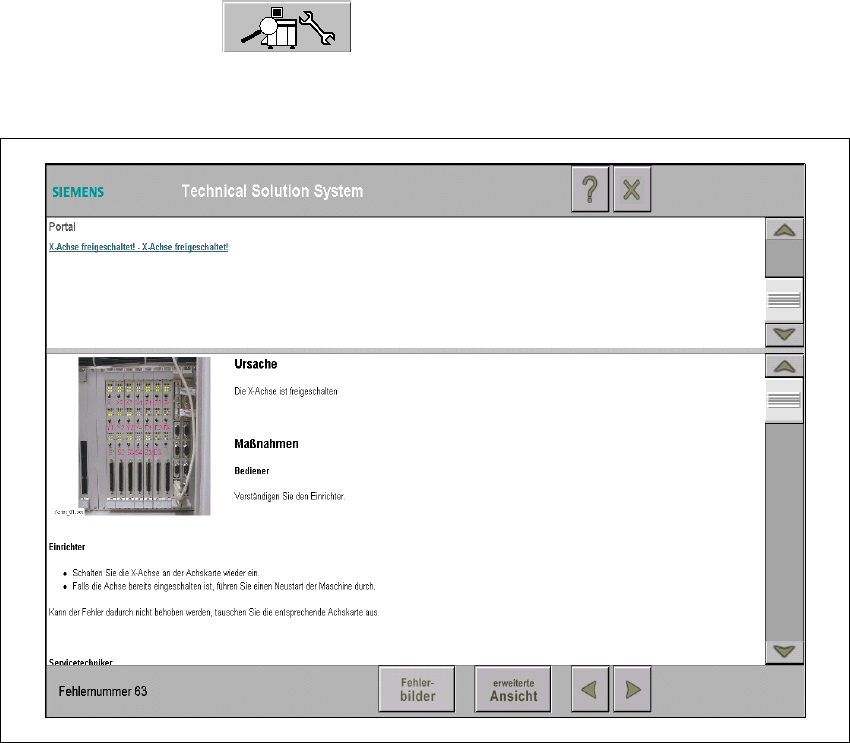Click the text 'Die X-Achse ist freigeschalten'
850x743 pixels.
pyautogui.click(x=286, y=391)
